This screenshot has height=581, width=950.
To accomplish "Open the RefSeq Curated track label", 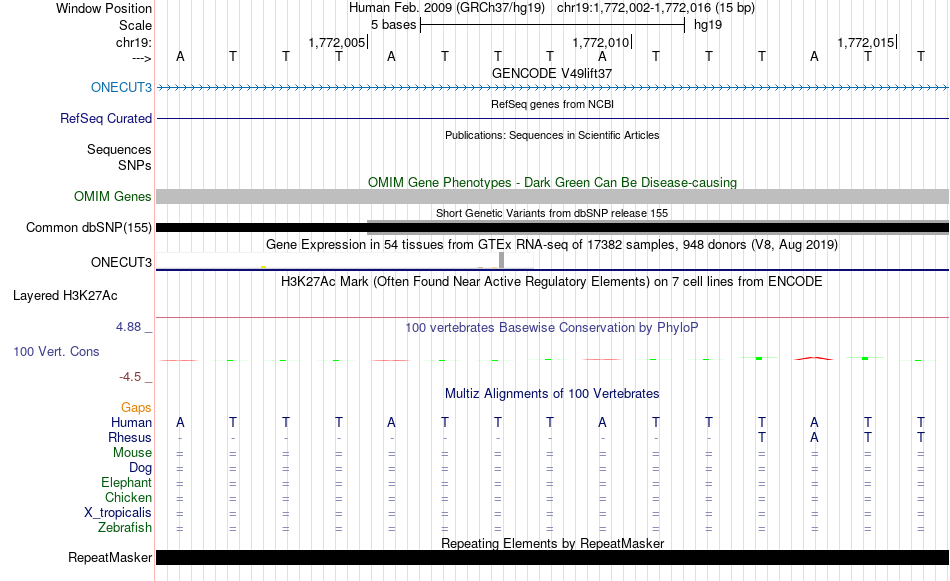I will point(106,118).
